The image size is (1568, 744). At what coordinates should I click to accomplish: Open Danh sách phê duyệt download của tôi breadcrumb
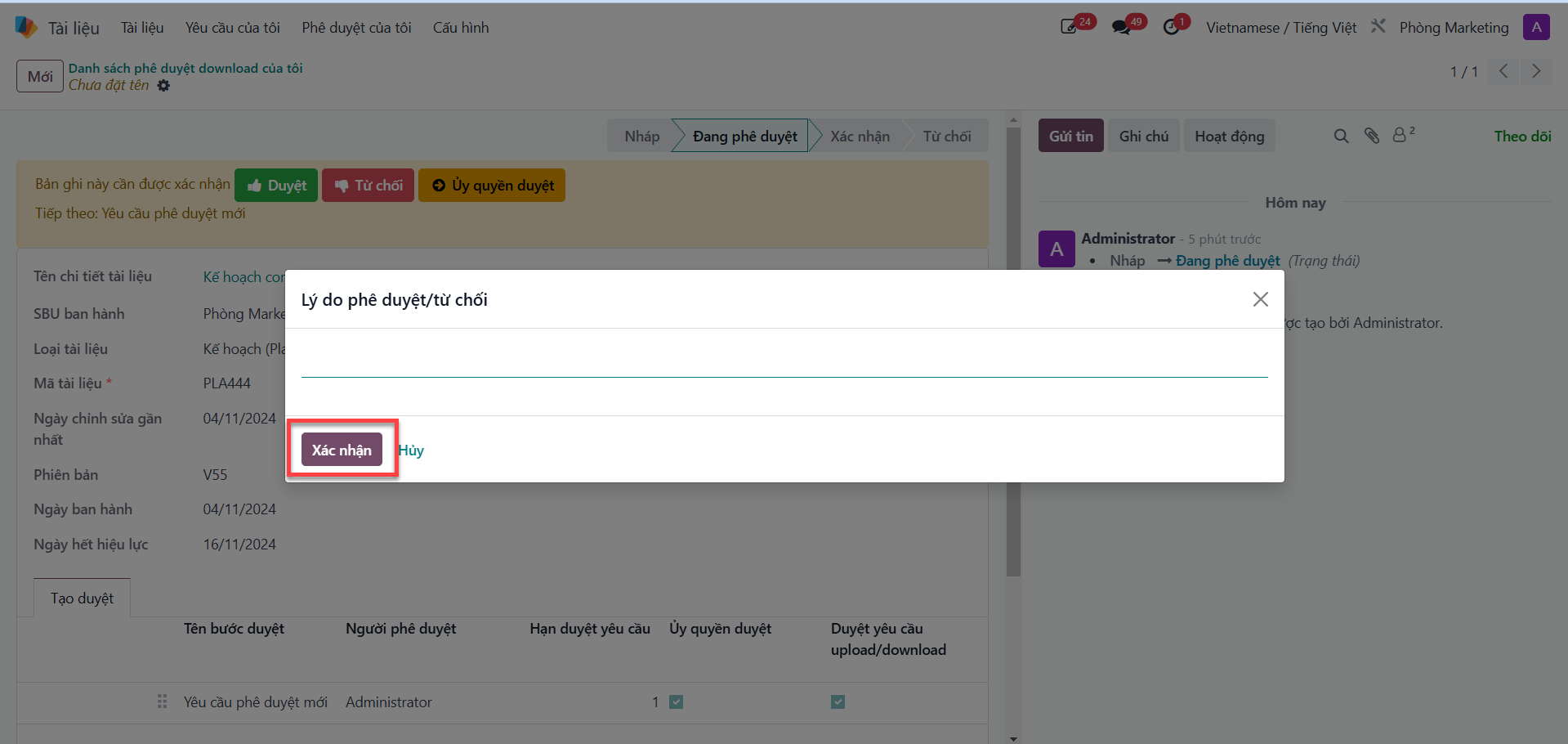[x=185, y=68]
